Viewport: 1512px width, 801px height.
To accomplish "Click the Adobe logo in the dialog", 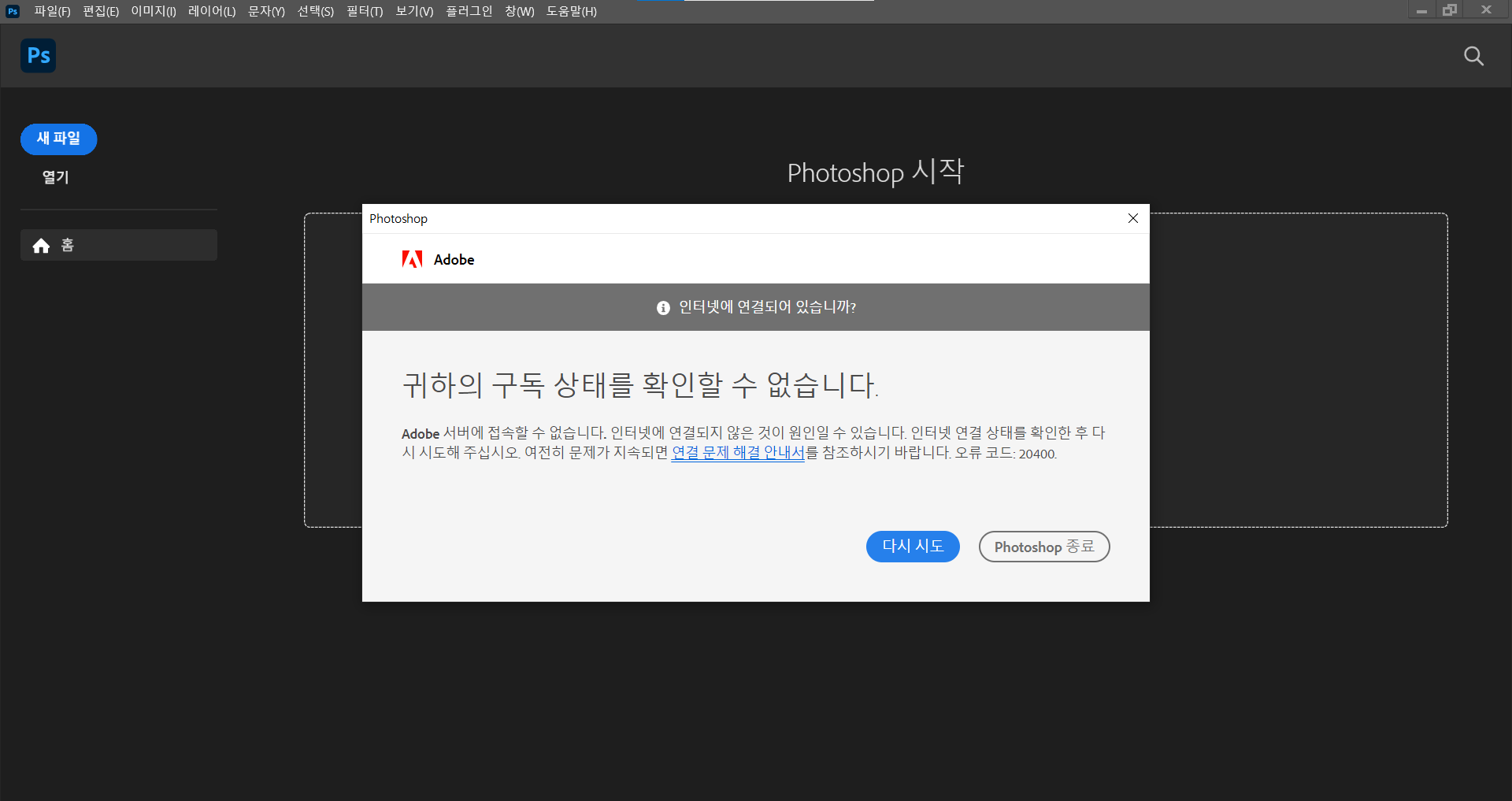I will tap(413, 258).
